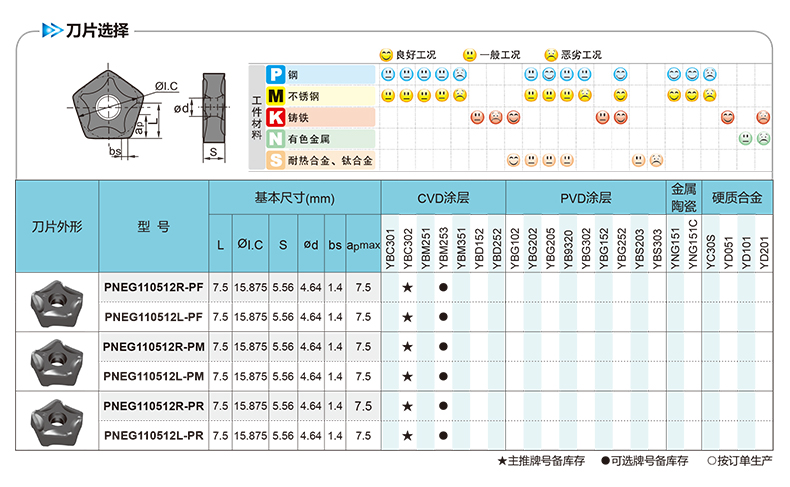Image resolution: width=790 pixels, height=487 pixels.
Task: Select the blue P steel material icon
Action: (x=275, y=75)
